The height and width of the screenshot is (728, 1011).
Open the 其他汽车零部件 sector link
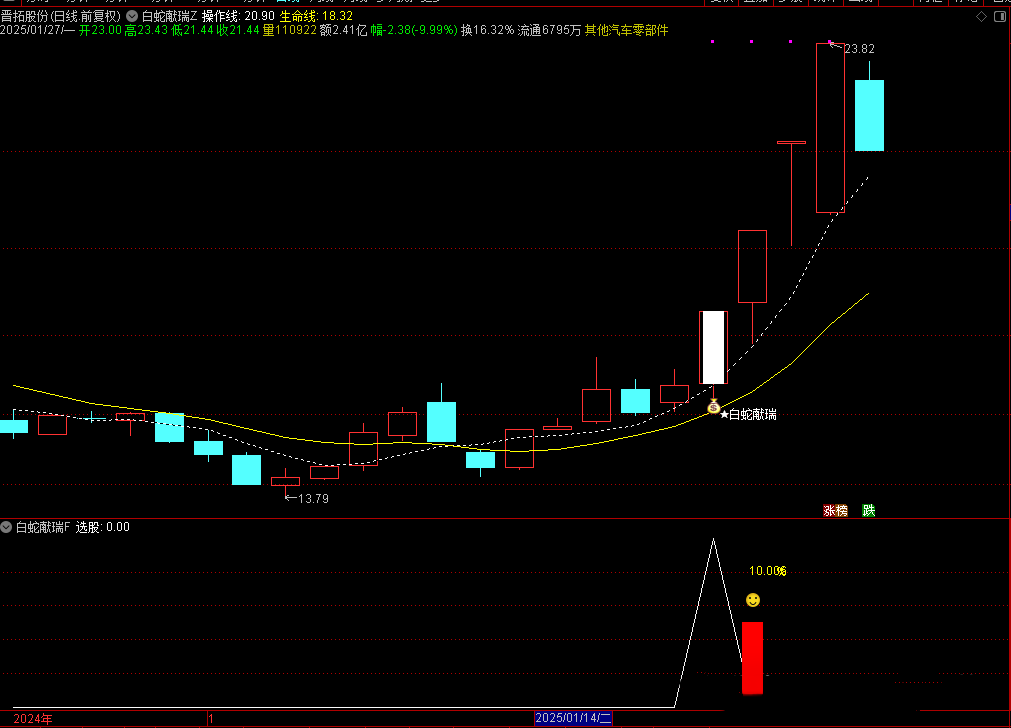point(626,30)
